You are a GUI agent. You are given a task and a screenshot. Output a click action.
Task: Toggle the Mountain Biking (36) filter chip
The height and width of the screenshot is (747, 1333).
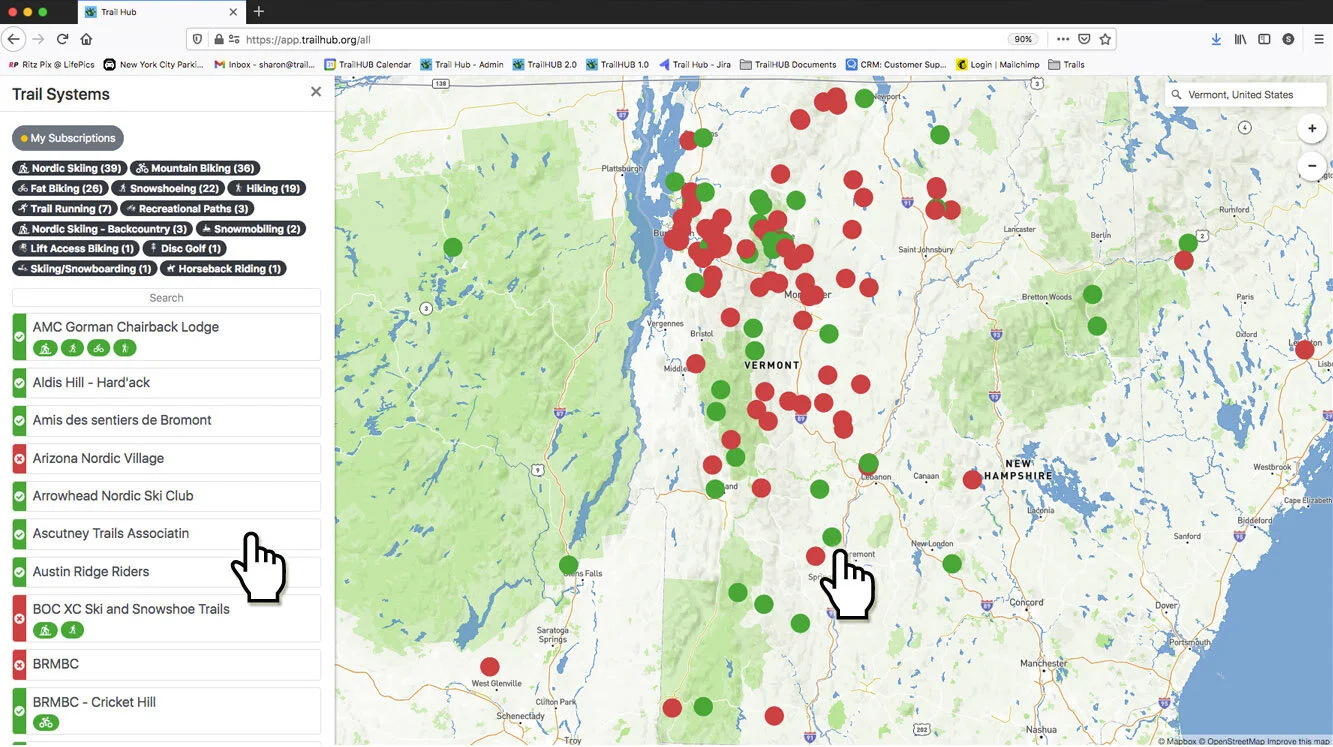coord(195,168)
